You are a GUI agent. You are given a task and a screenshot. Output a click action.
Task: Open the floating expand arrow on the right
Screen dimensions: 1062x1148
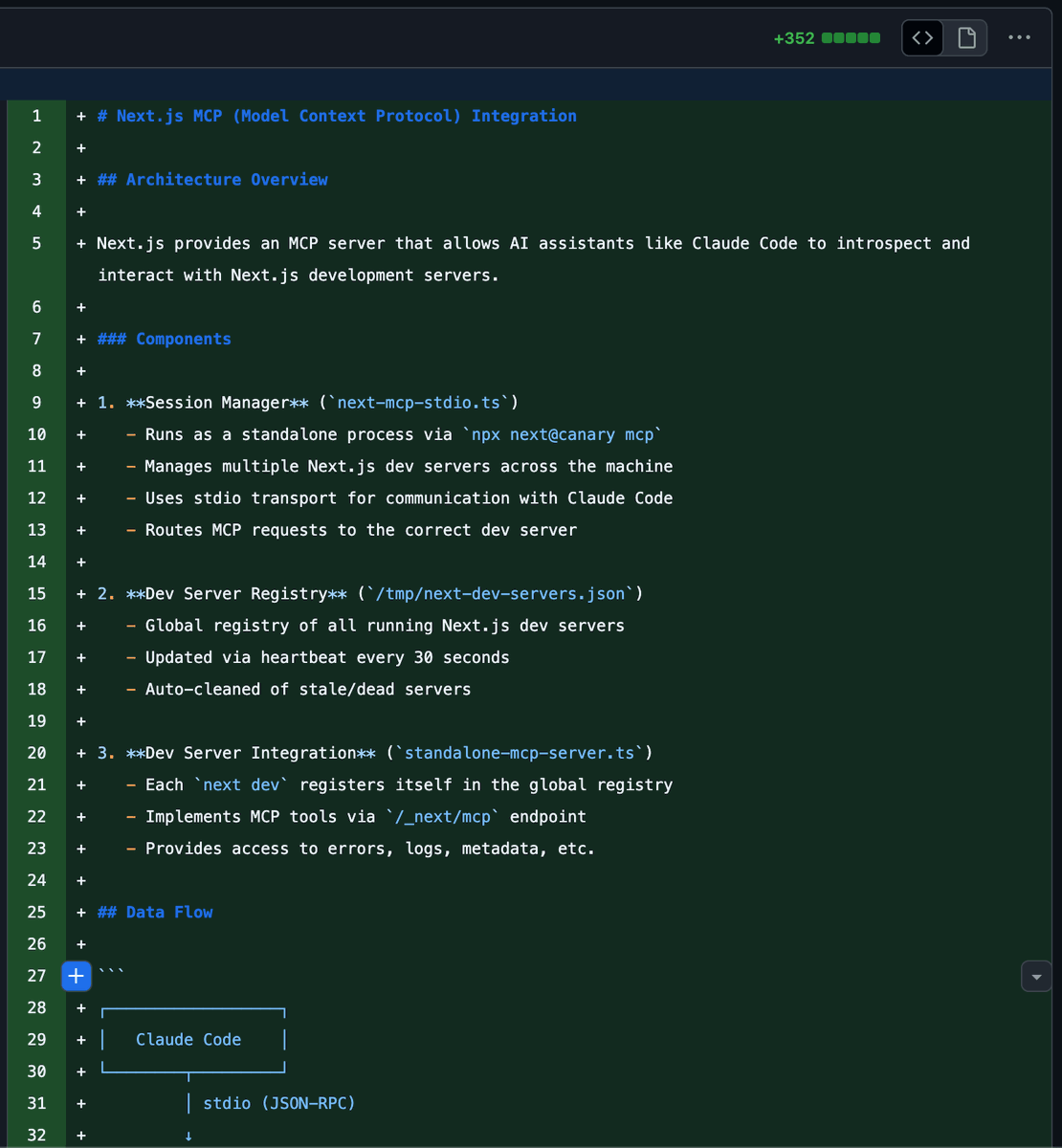point(1036,976)
